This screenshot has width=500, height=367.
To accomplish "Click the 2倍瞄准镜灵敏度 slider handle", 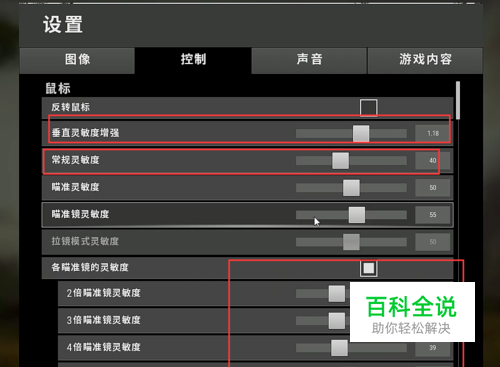I will coord(337,294).
